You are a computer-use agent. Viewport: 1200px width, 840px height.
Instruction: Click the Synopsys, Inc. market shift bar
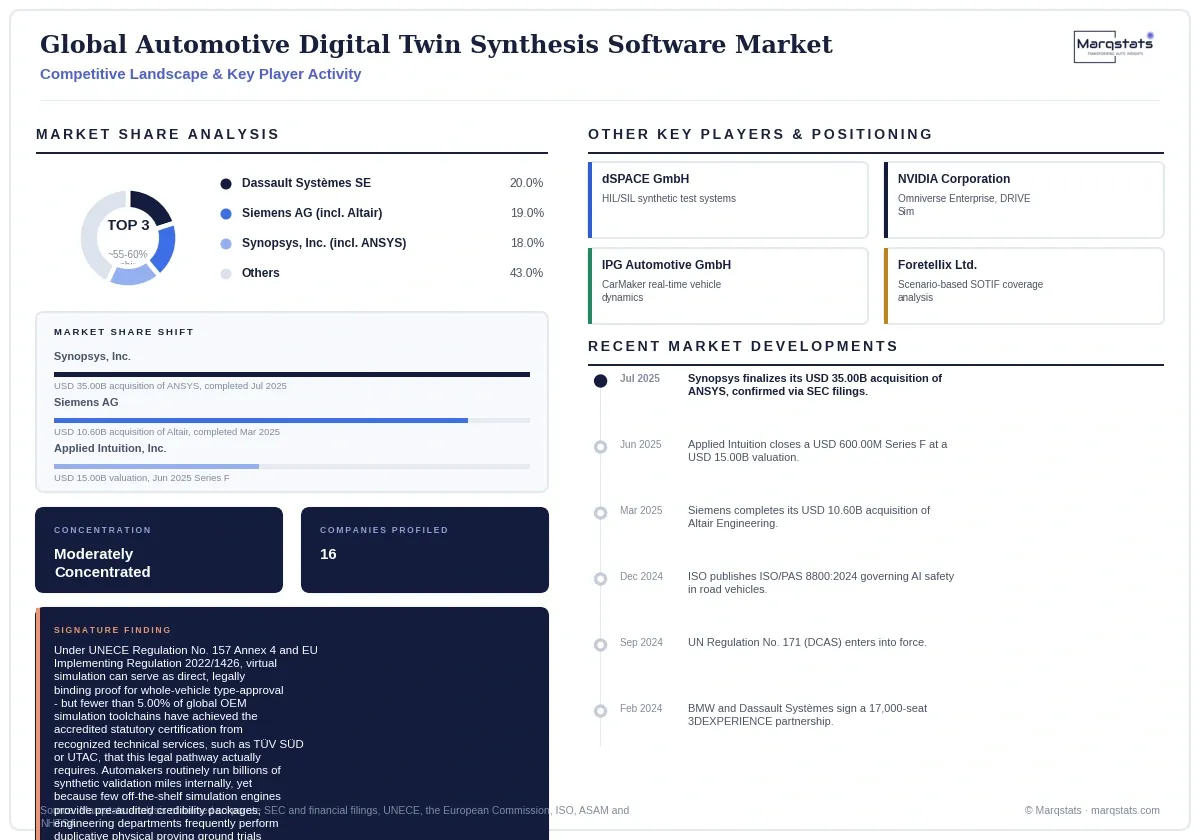(x=292, y=374)
